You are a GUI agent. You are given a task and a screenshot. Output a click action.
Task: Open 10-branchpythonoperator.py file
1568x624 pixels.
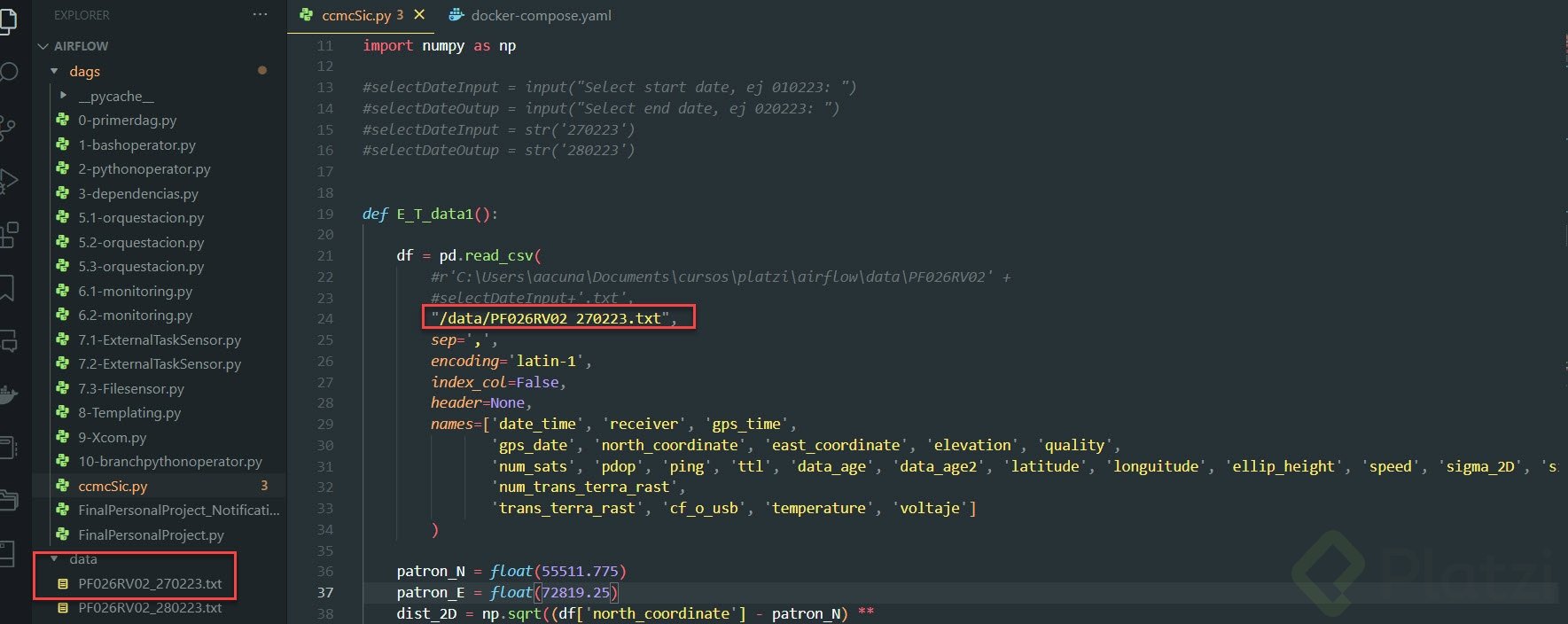[x=169, y=461]
